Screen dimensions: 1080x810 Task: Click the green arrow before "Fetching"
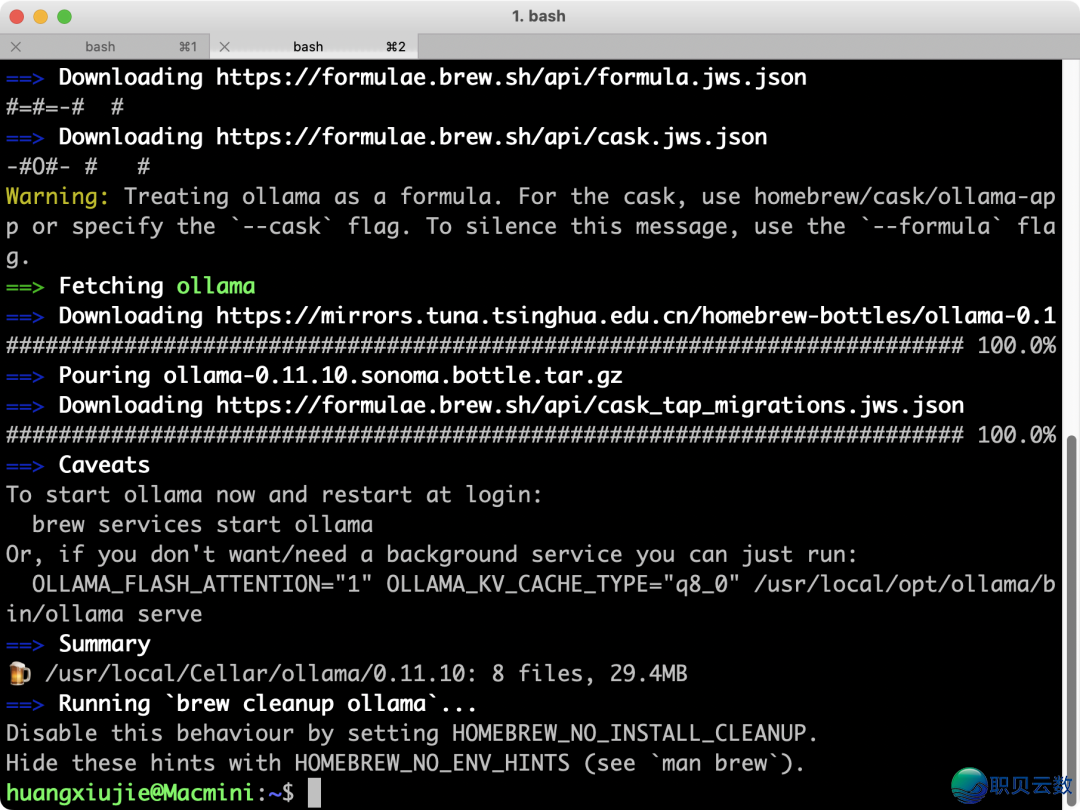click(x=25, y=287)
